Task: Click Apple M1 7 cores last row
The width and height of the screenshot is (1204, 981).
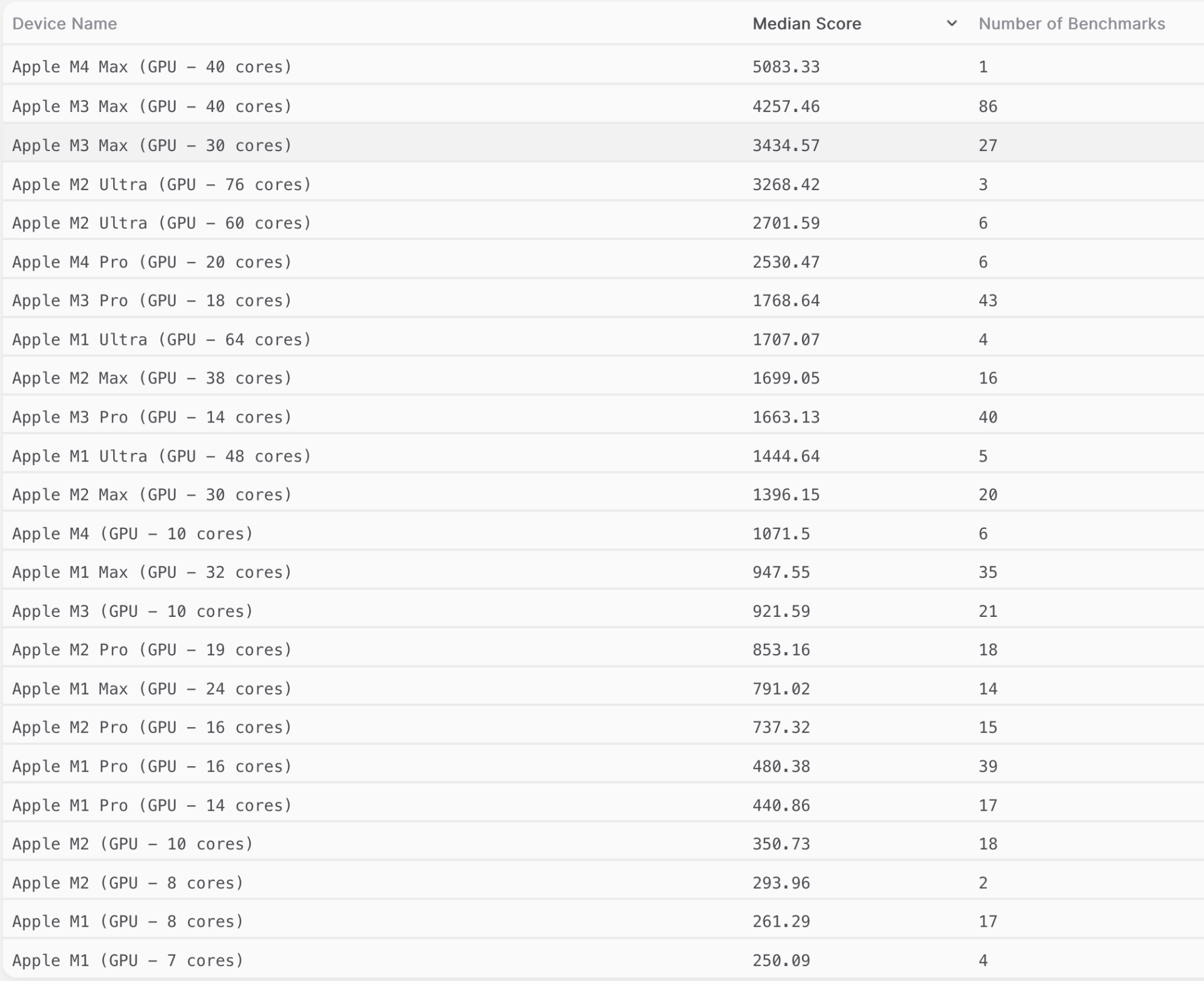Action: tap(128, 961)
